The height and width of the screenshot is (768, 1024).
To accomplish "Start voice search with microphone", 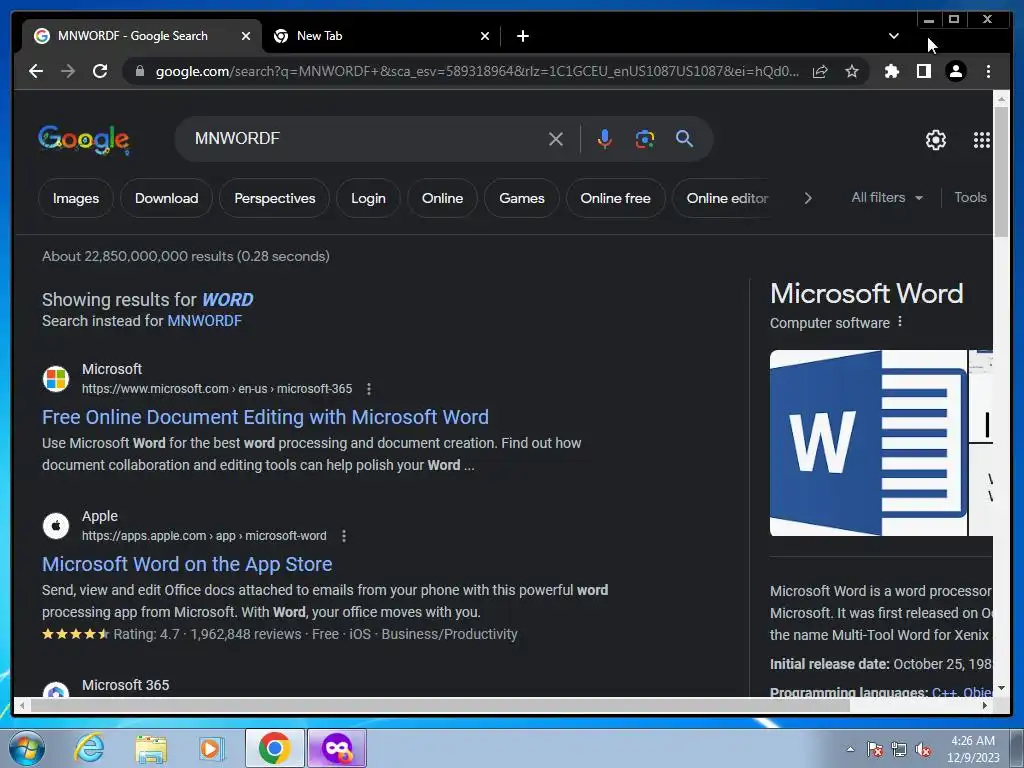I will pyautogui.click(x=605, y=138).
